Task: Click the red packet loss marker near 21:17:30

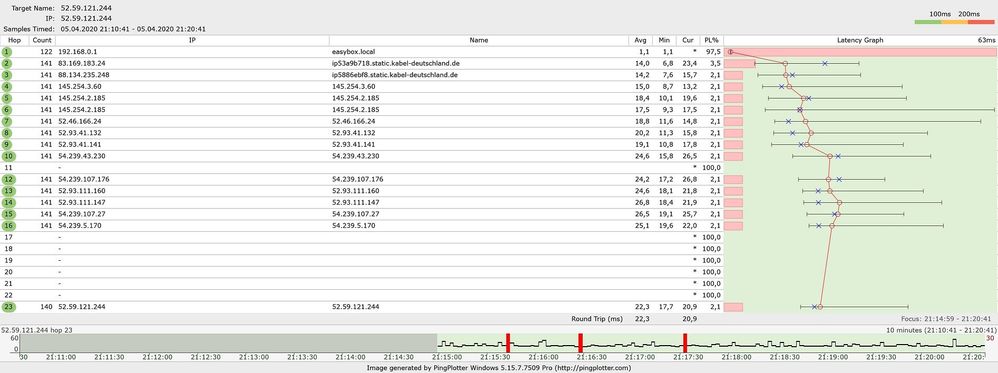Action: tap(685, 342)
